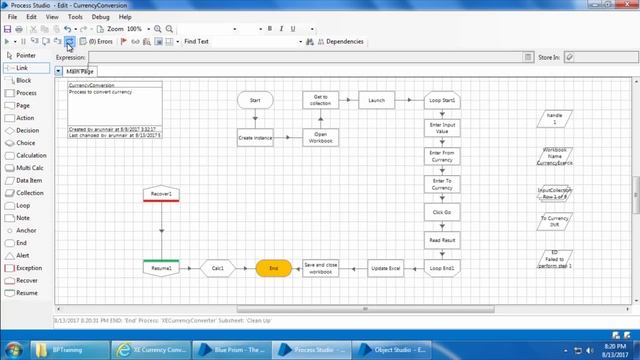This screenshot has height=360, width=640.
Task: Toggle bold formatting
Action: 270,29
